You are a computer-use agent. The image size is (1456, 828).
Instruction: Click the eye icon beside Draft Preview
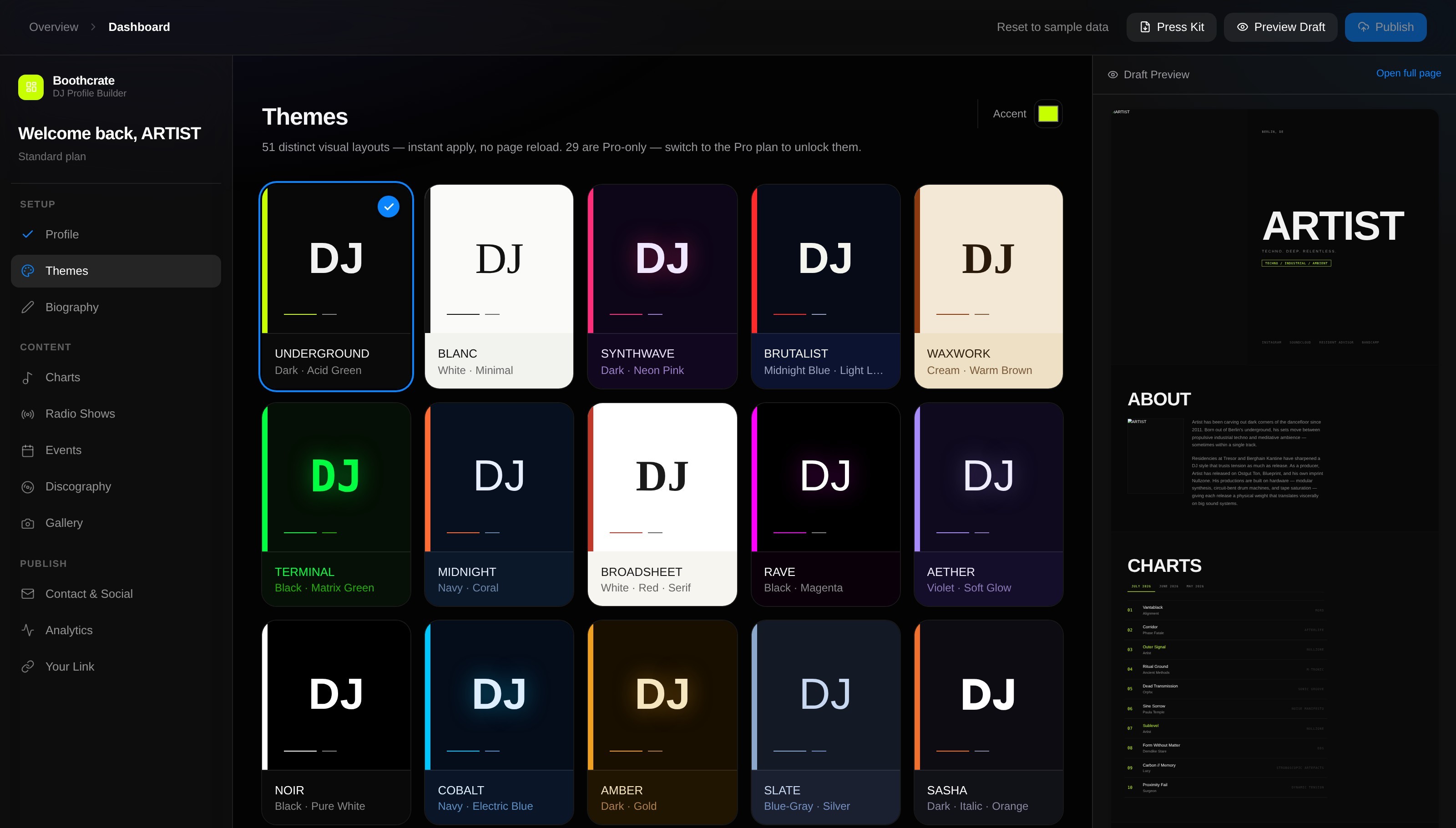[1113, 75]
